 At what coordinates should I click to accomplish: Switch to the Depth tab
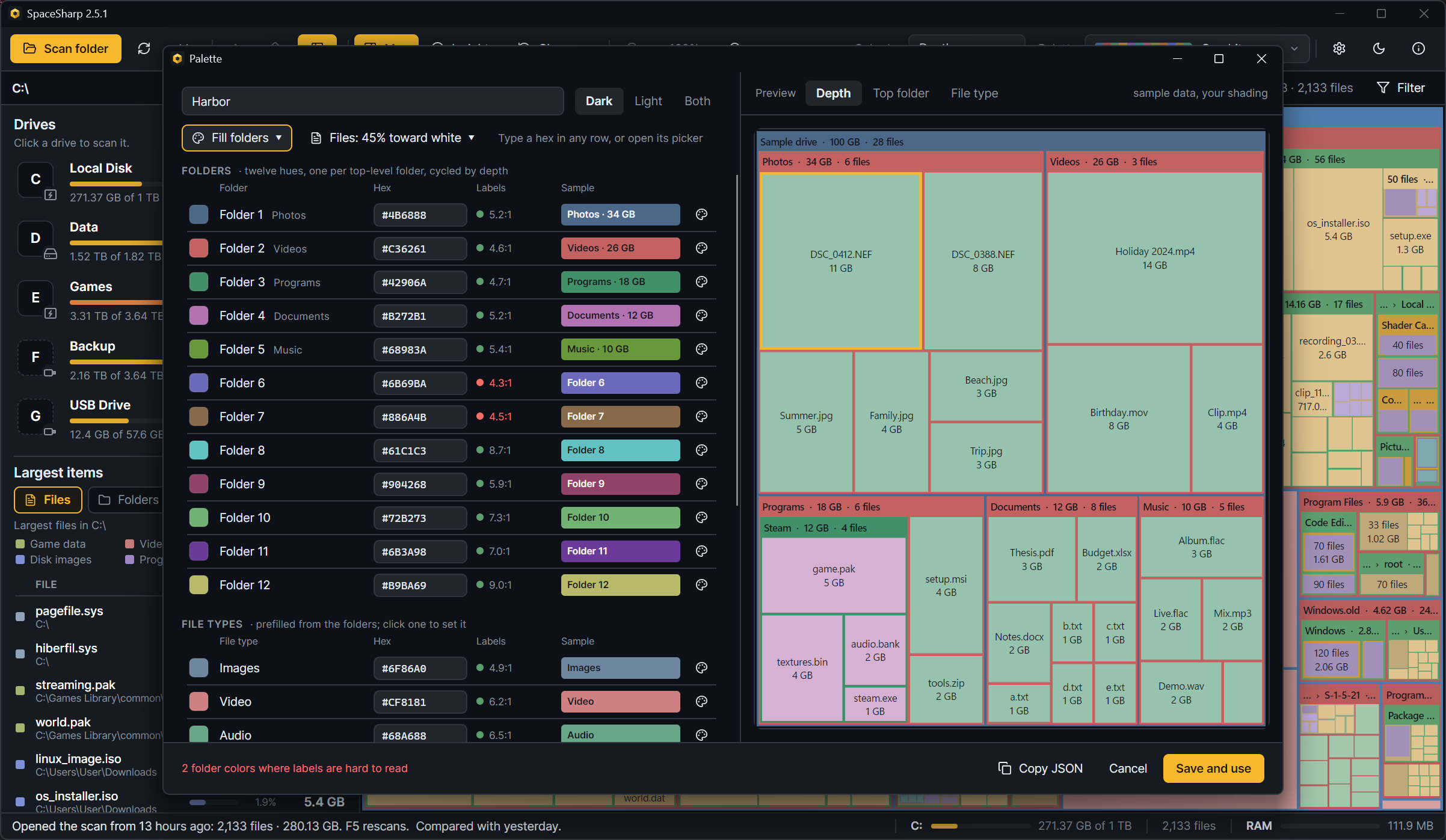834,93
